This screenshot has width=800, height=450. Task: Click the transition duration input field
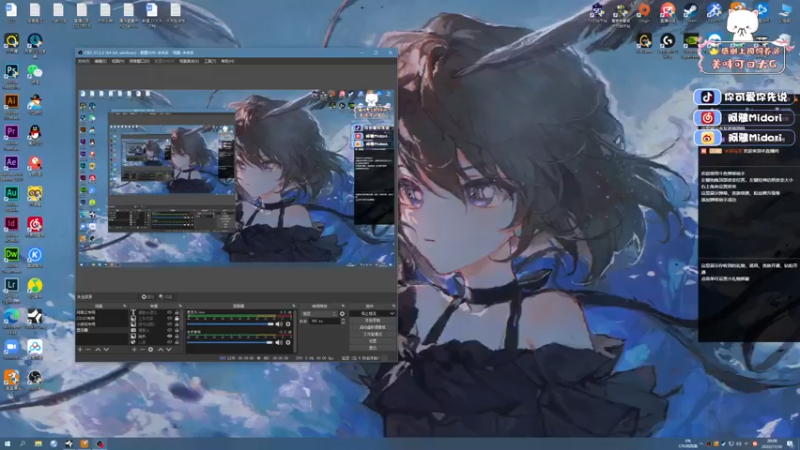click(x=324, y=321)
